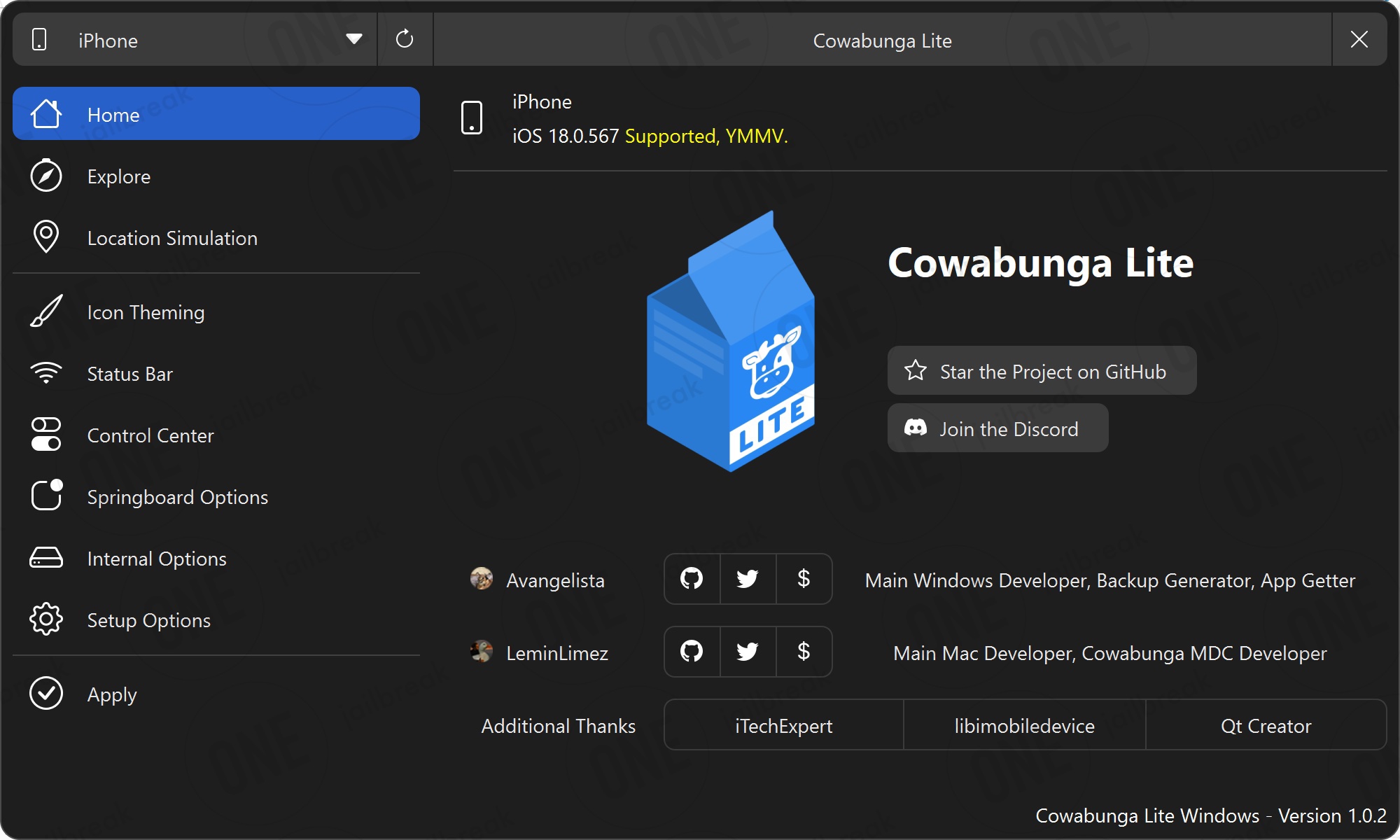Click the Control Center toggles icon
This screenshot has width=1400, height=840.
pos(46,434)
